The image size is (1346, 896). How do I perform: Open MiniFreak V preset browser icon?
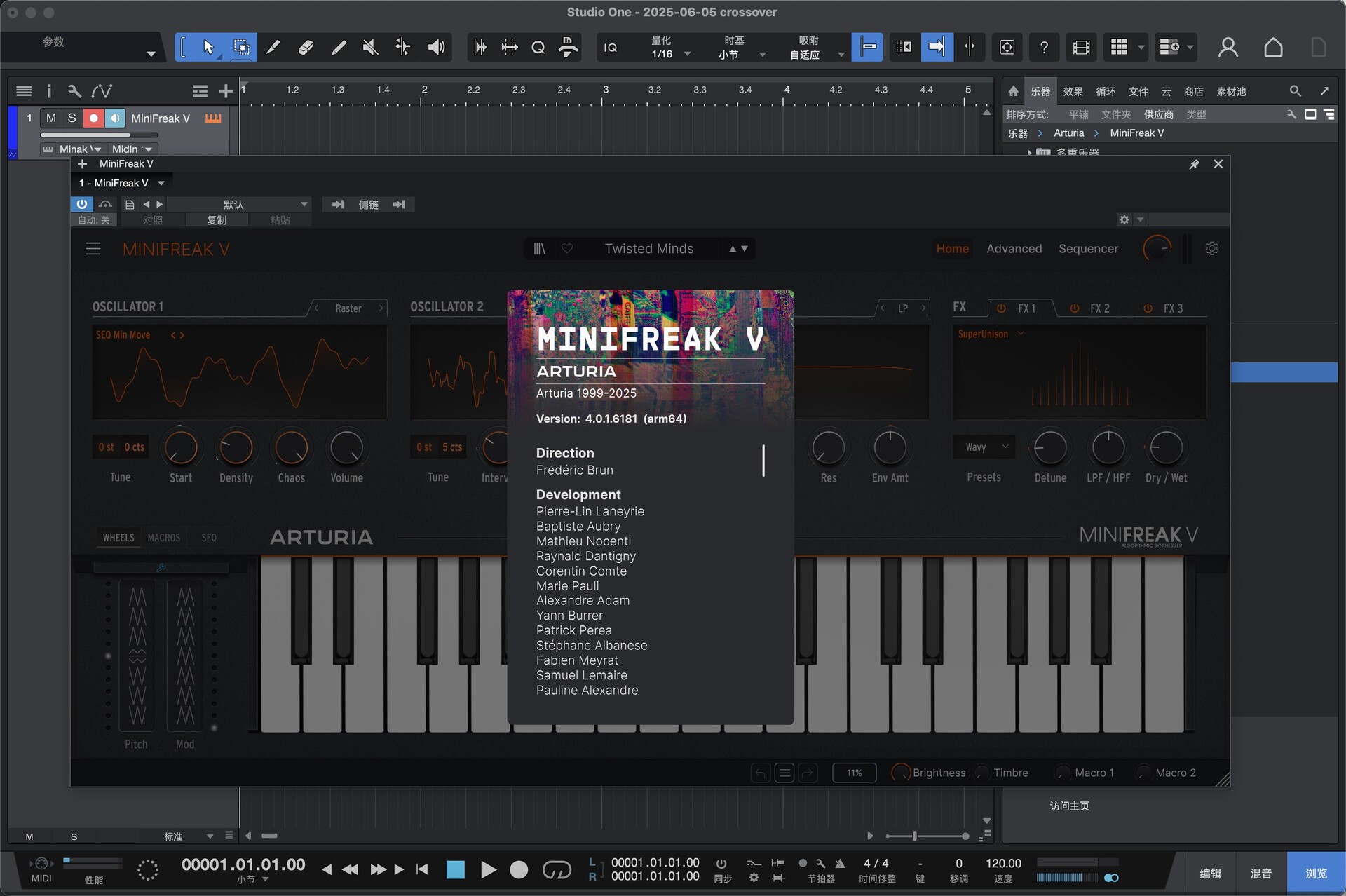539,249
